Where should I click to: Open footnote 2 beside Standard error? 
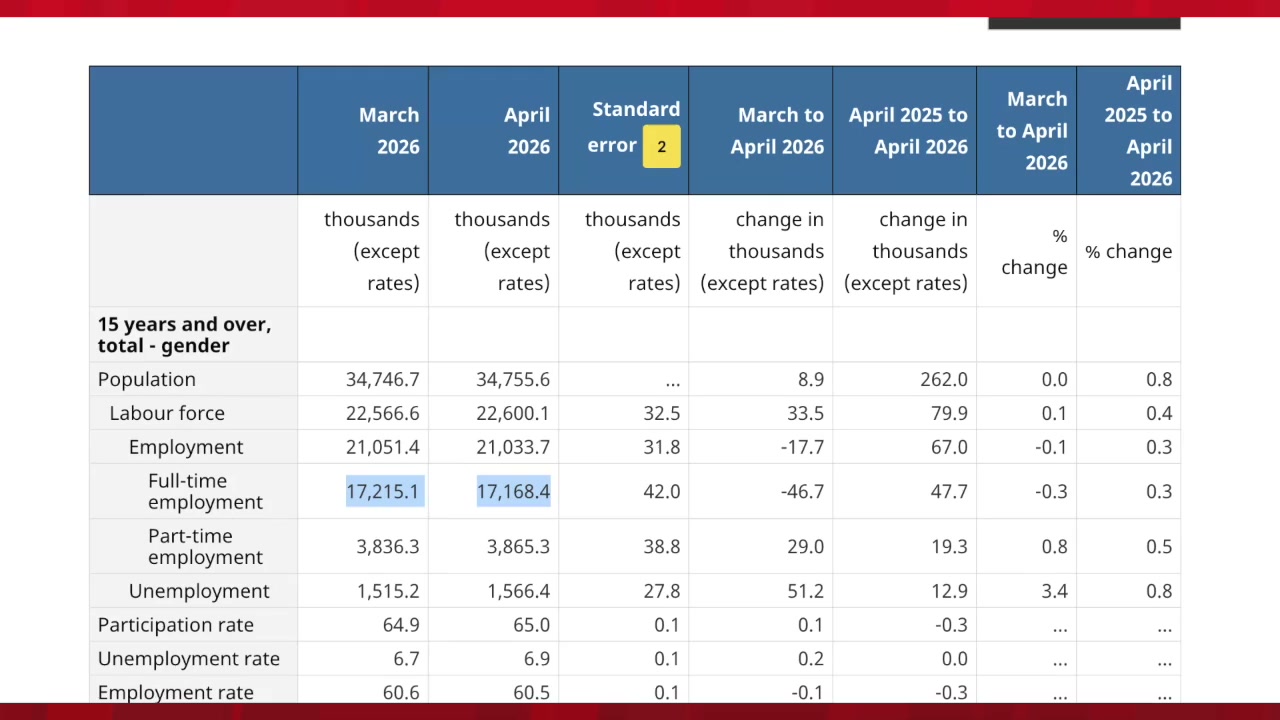(x=661, y=147)
